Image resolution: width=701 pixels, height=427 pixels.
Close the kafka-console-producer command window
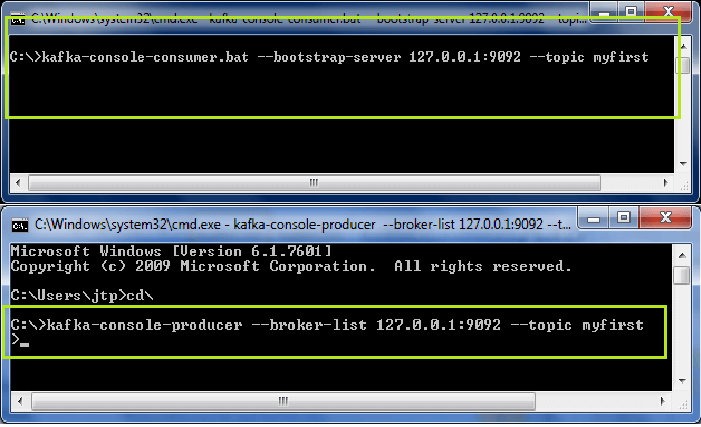663,217
